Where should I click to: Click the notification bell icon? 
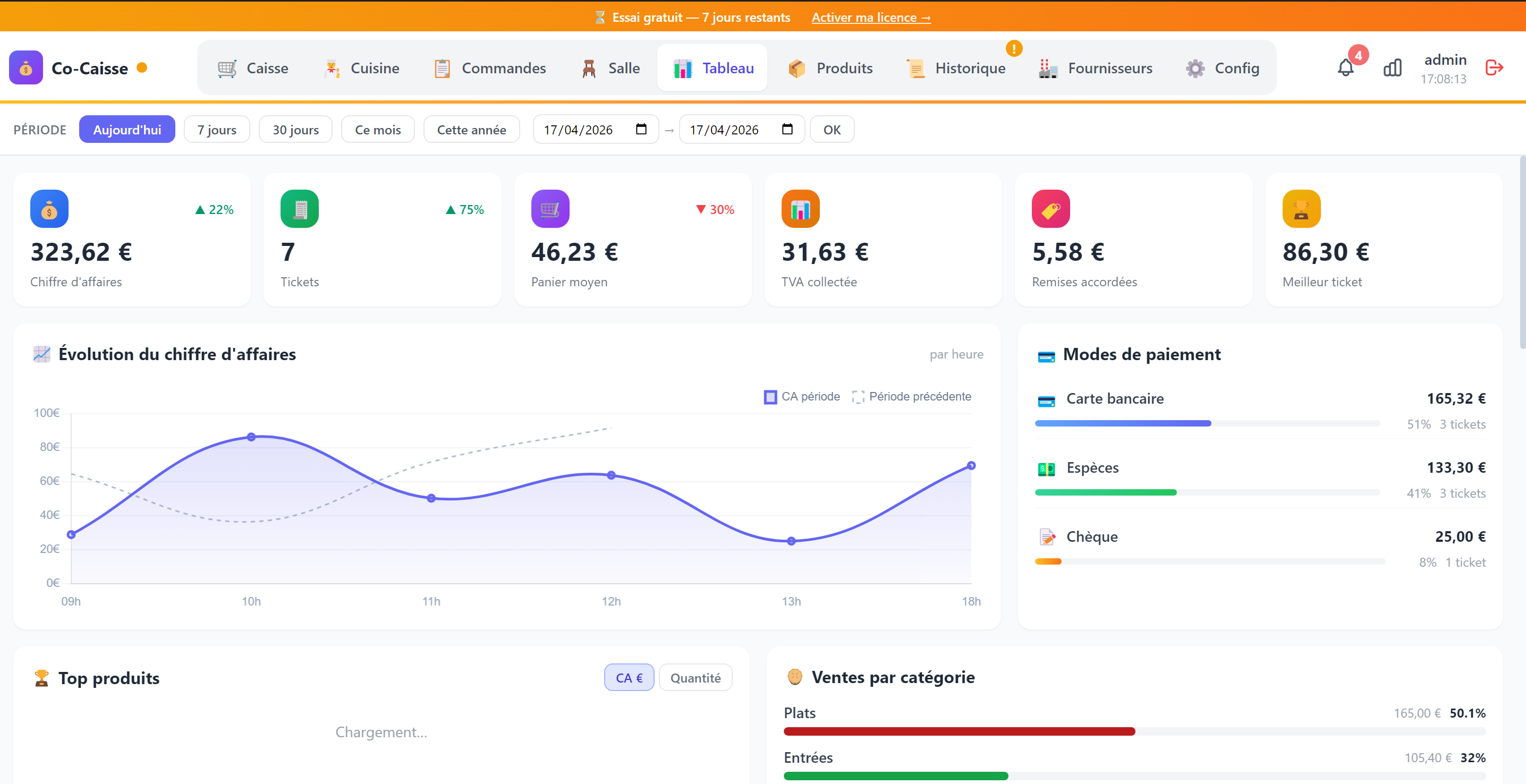point(1346,67)
